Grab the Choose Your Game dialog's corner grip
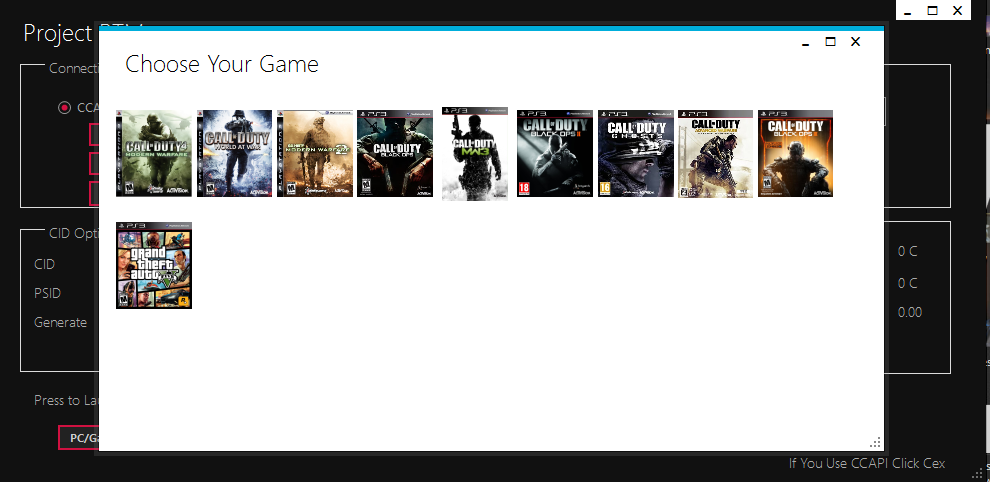990x482 pixels. [x=876, y=443]
